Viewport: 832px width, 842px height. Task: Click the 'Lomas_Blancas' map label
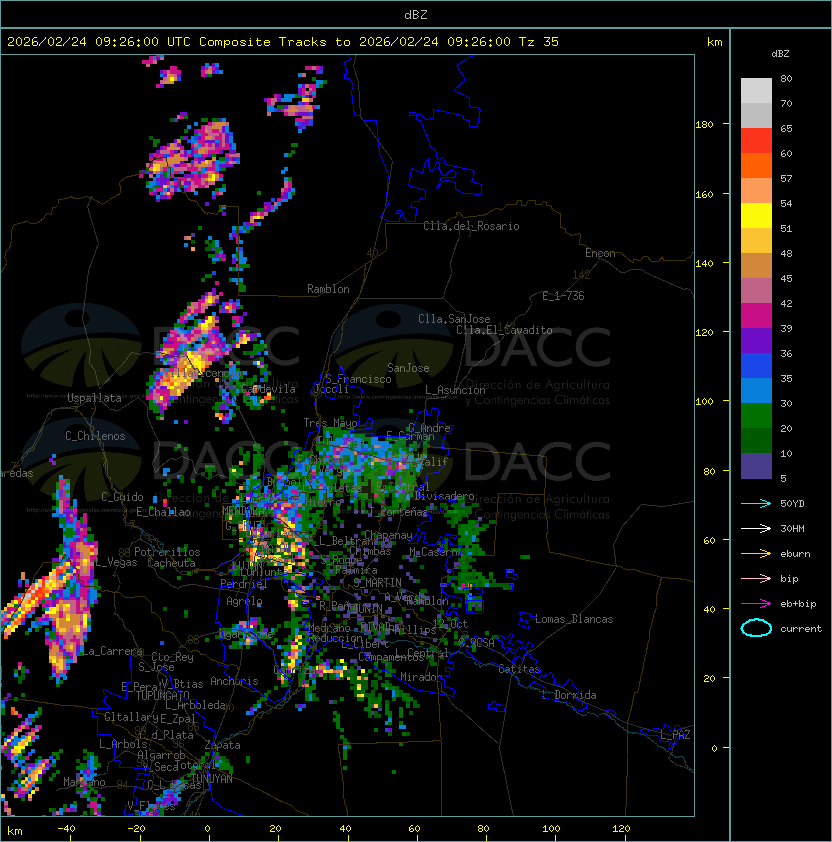tap(574, 619)
